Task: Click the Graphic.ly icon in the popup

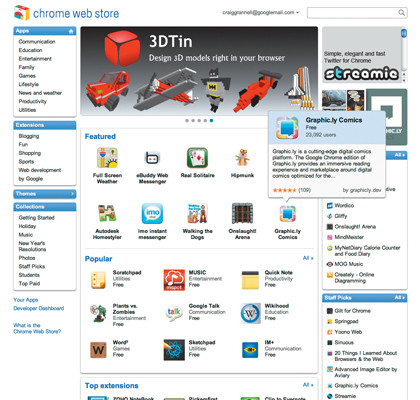Action: point(287,128)
